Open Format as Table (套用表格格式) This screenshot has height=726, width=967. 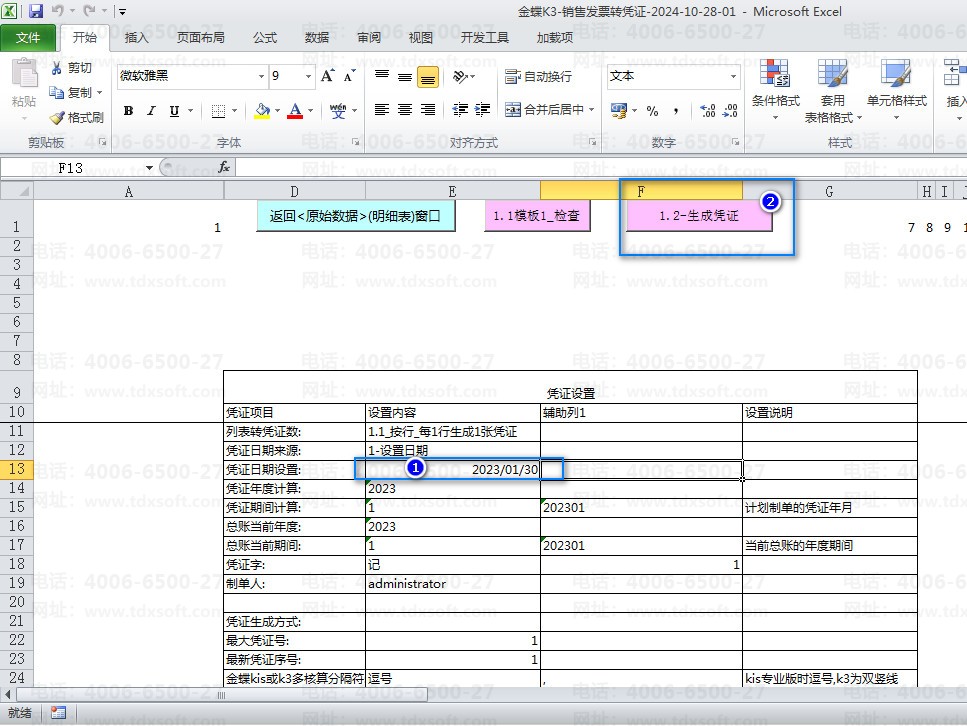coord(833,91)
